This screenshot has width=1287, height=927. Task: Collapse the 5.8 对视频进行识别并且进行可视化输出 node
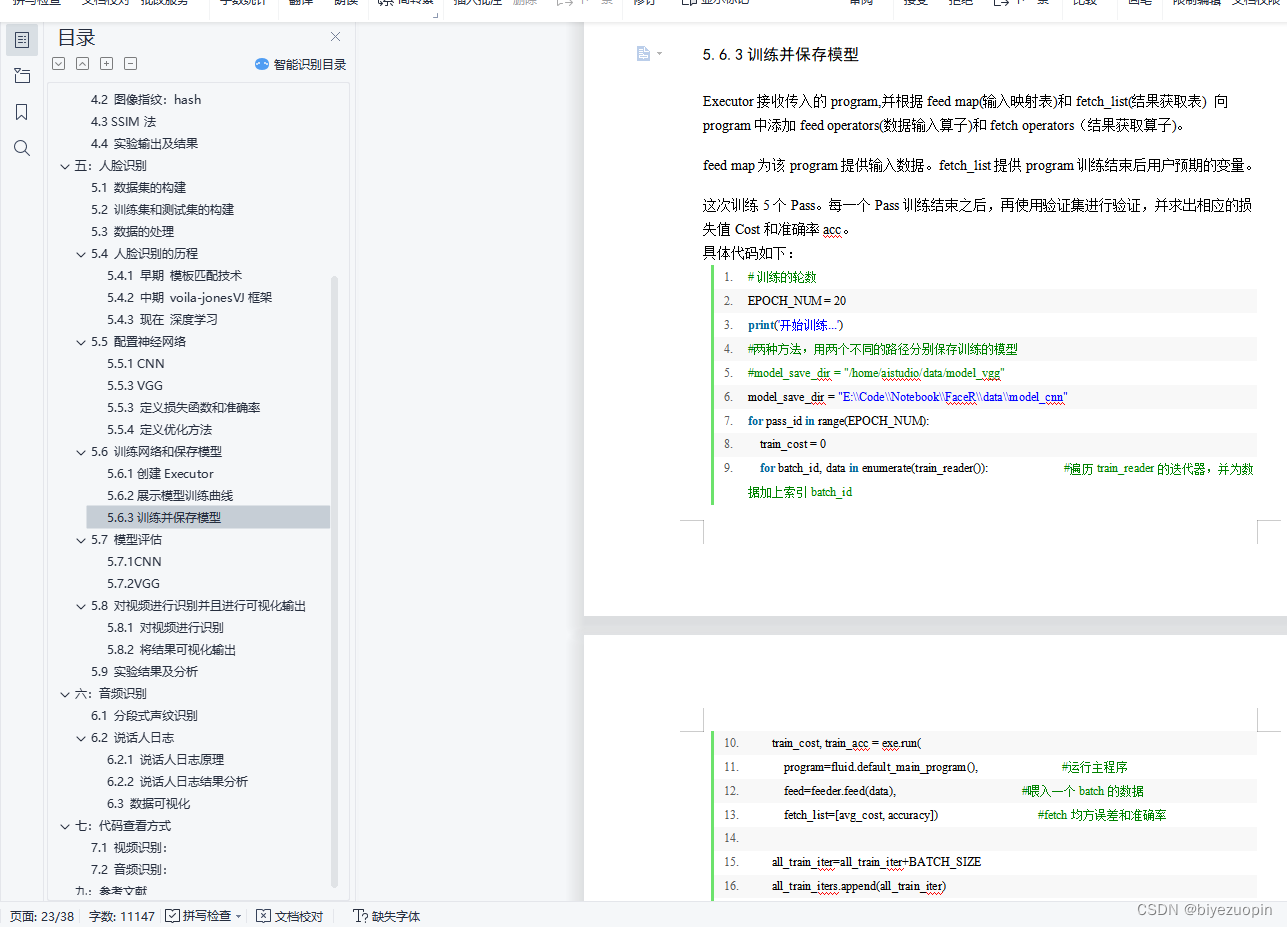tap(81, 606)
